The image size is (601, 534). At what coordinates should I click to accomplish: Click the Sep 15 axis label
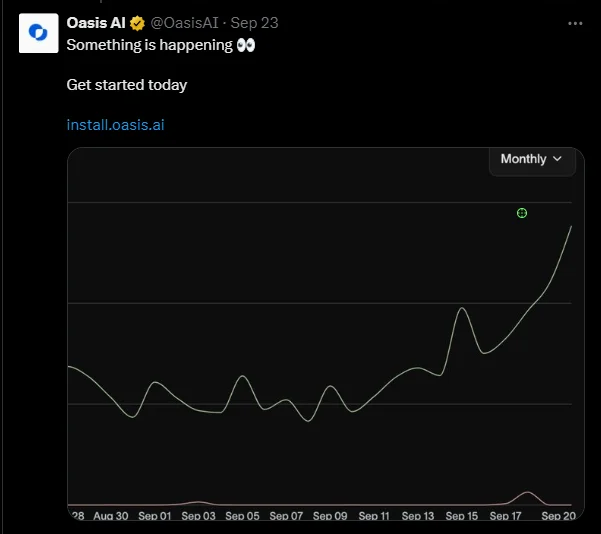click(461, 516)
